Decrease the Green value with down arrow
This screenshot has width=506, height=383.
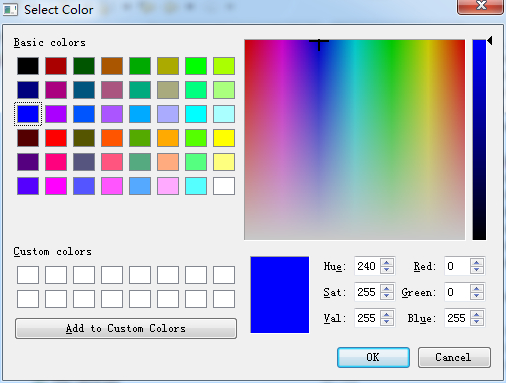pos(477,296)
